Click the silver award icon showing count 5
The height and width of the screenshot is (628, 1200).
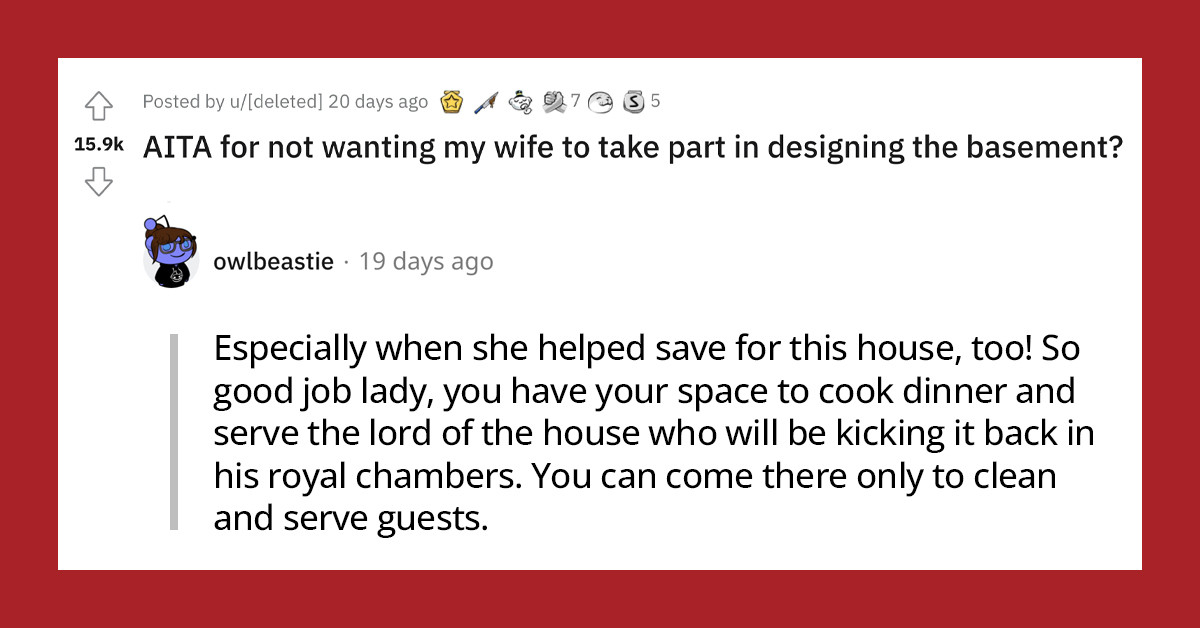[632, 101]
